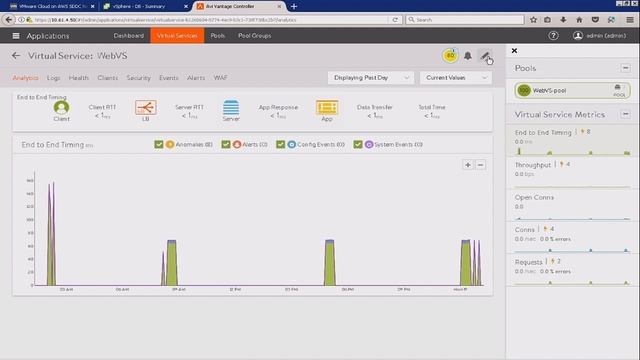Open the admin user account icon

tap(578, 36)
